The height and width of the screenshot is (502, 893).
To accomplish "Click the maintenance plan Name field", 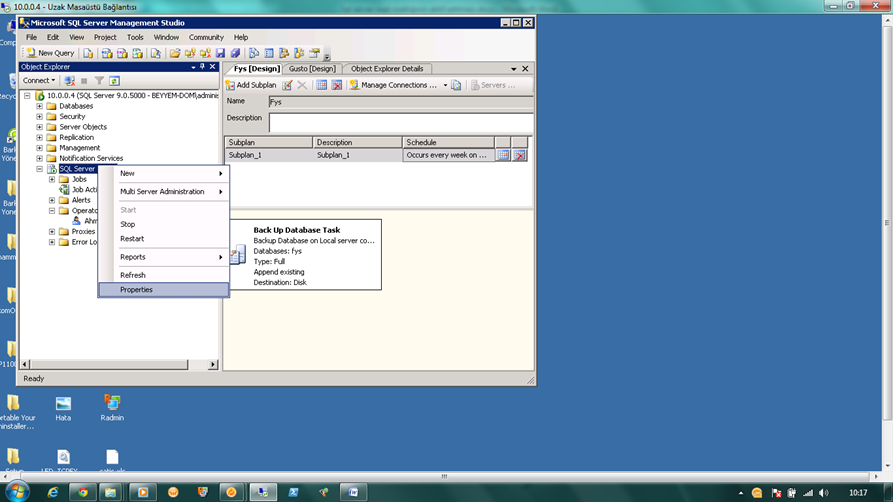I will coord(401,102).
